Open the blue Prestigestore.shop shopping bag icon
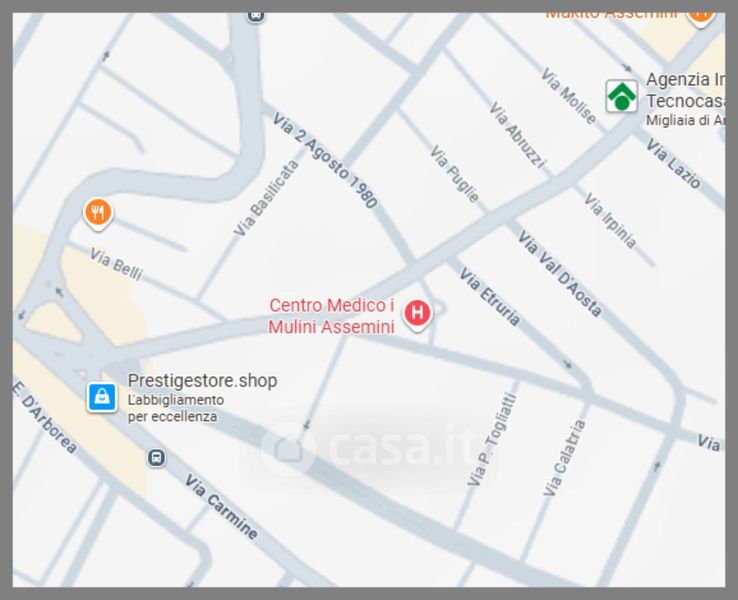This screenshot has height=600, width=738. tap(102, 398)
